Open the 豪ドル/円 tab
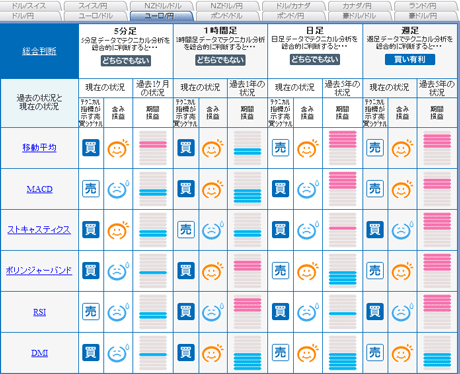This screenshot has width=460, height=374. pos(426,16)
